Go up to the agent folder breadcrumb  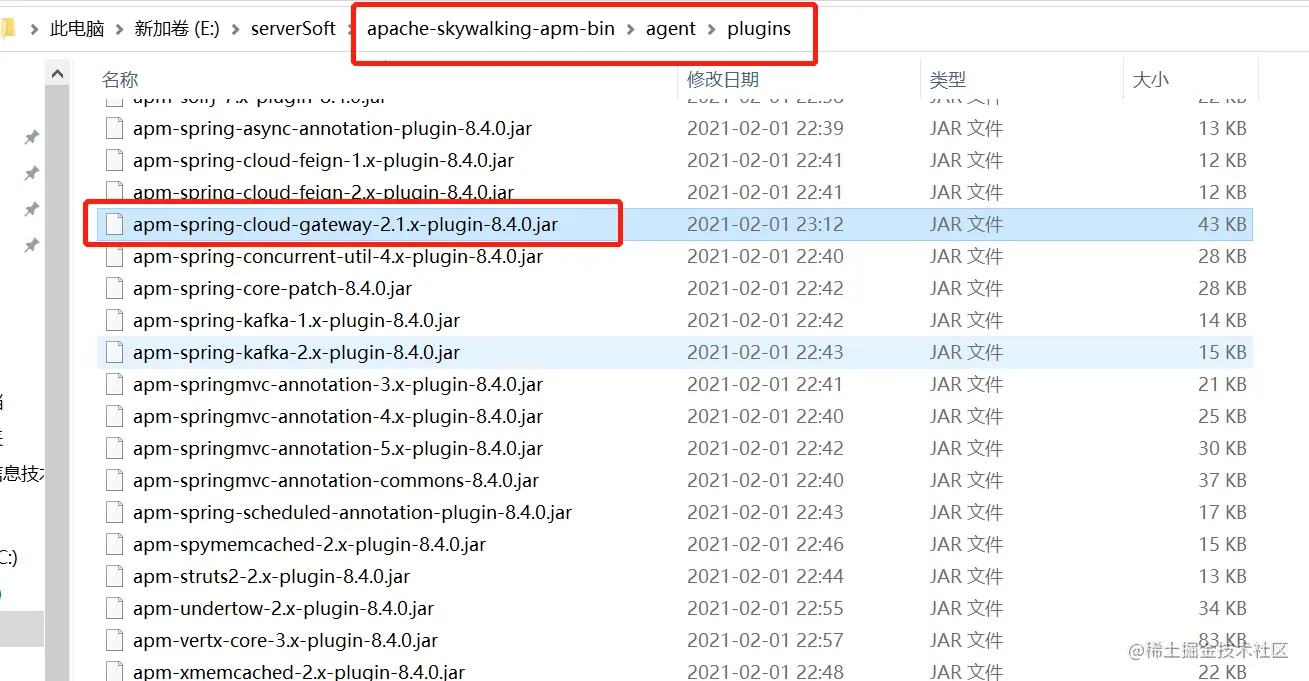click(671, 29)
